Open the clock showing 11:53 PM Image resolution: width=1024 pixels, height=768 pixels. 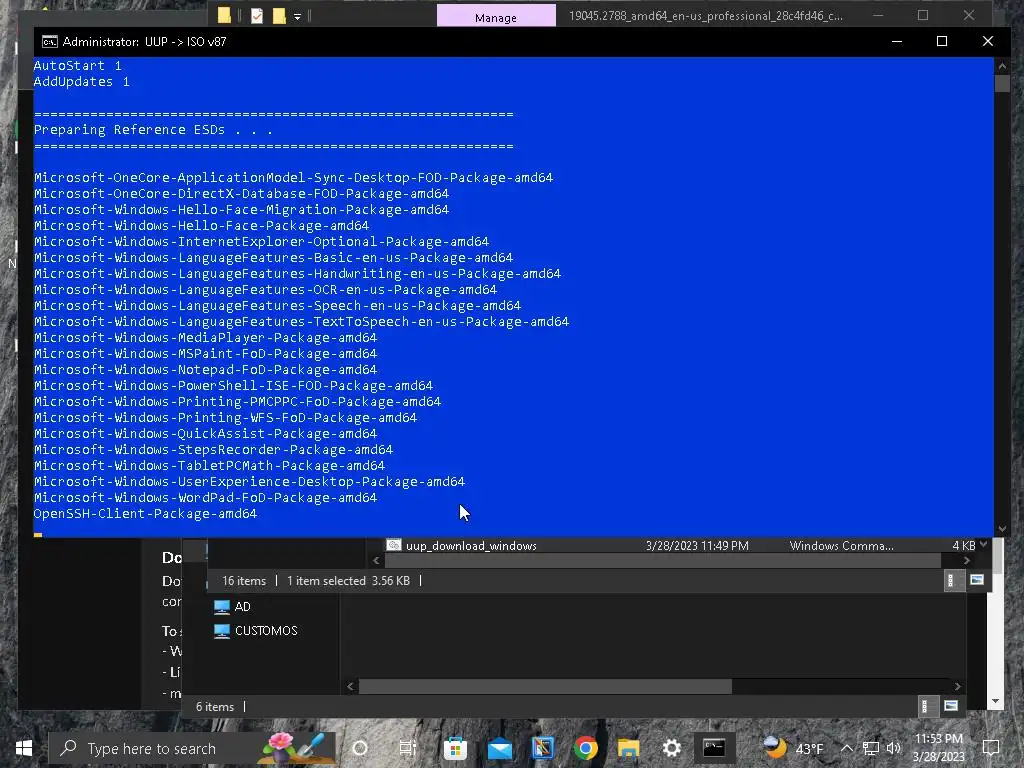tap(938, 748)
